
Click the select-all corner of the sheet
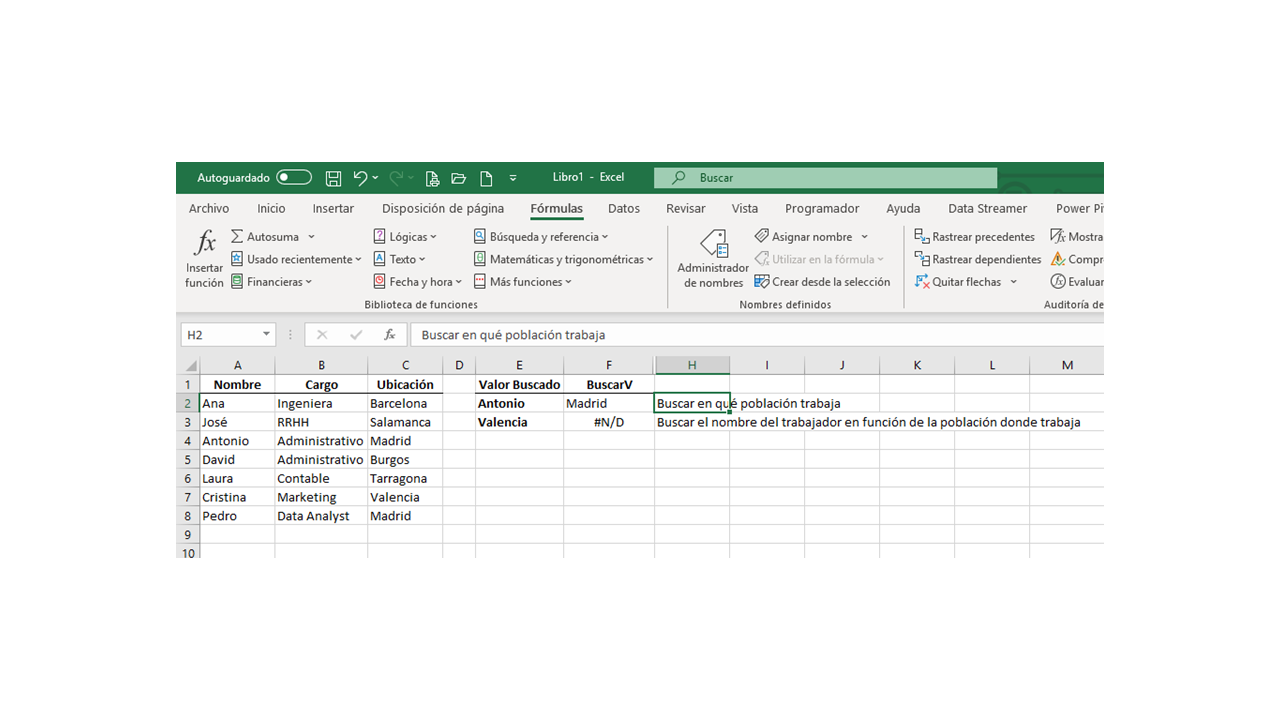tap(188, 365)
